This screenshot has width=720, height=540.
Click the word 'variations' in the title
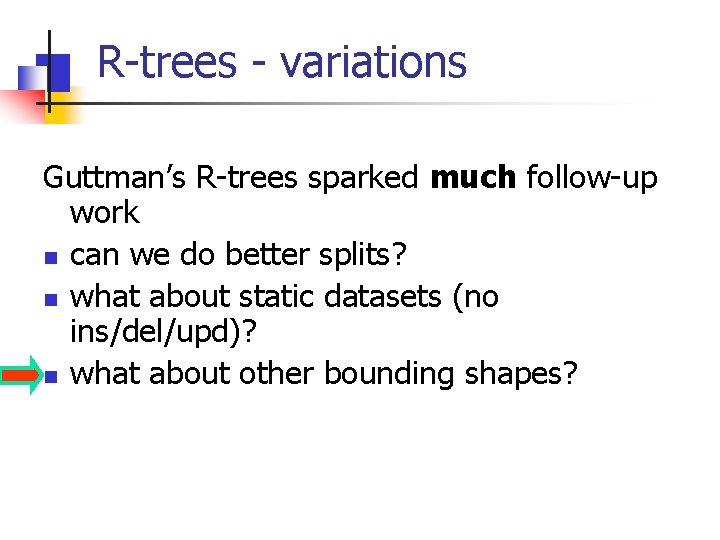click(373, 62)
